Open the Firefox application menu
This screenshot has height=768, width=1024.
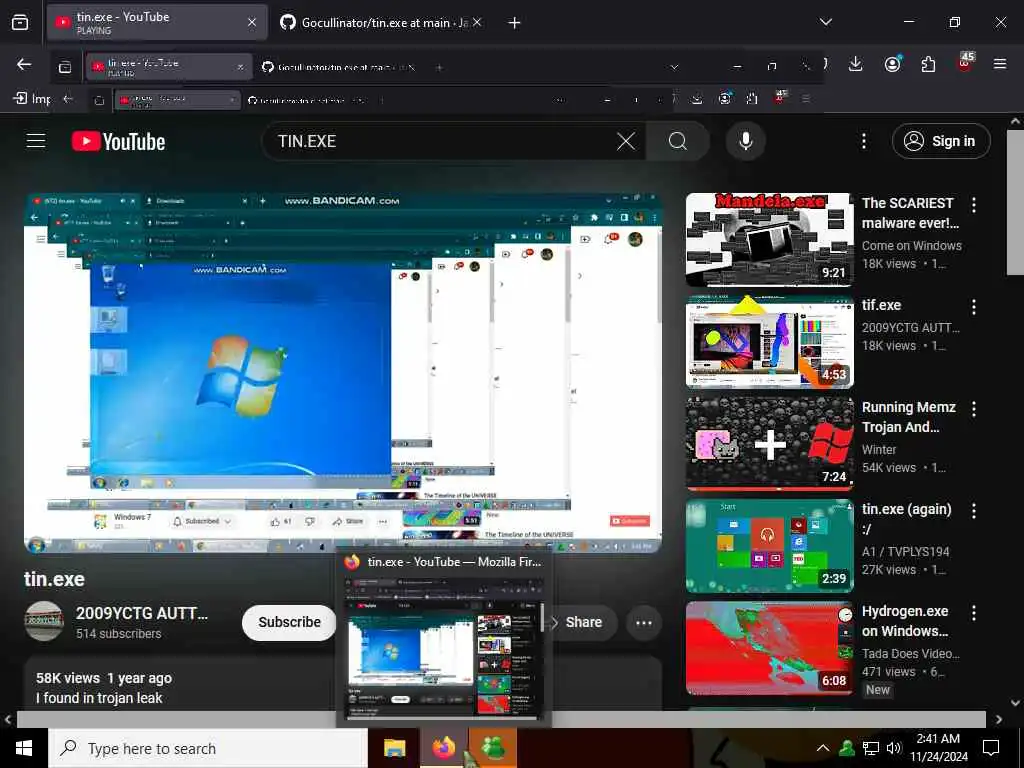tap(1000, 64)
